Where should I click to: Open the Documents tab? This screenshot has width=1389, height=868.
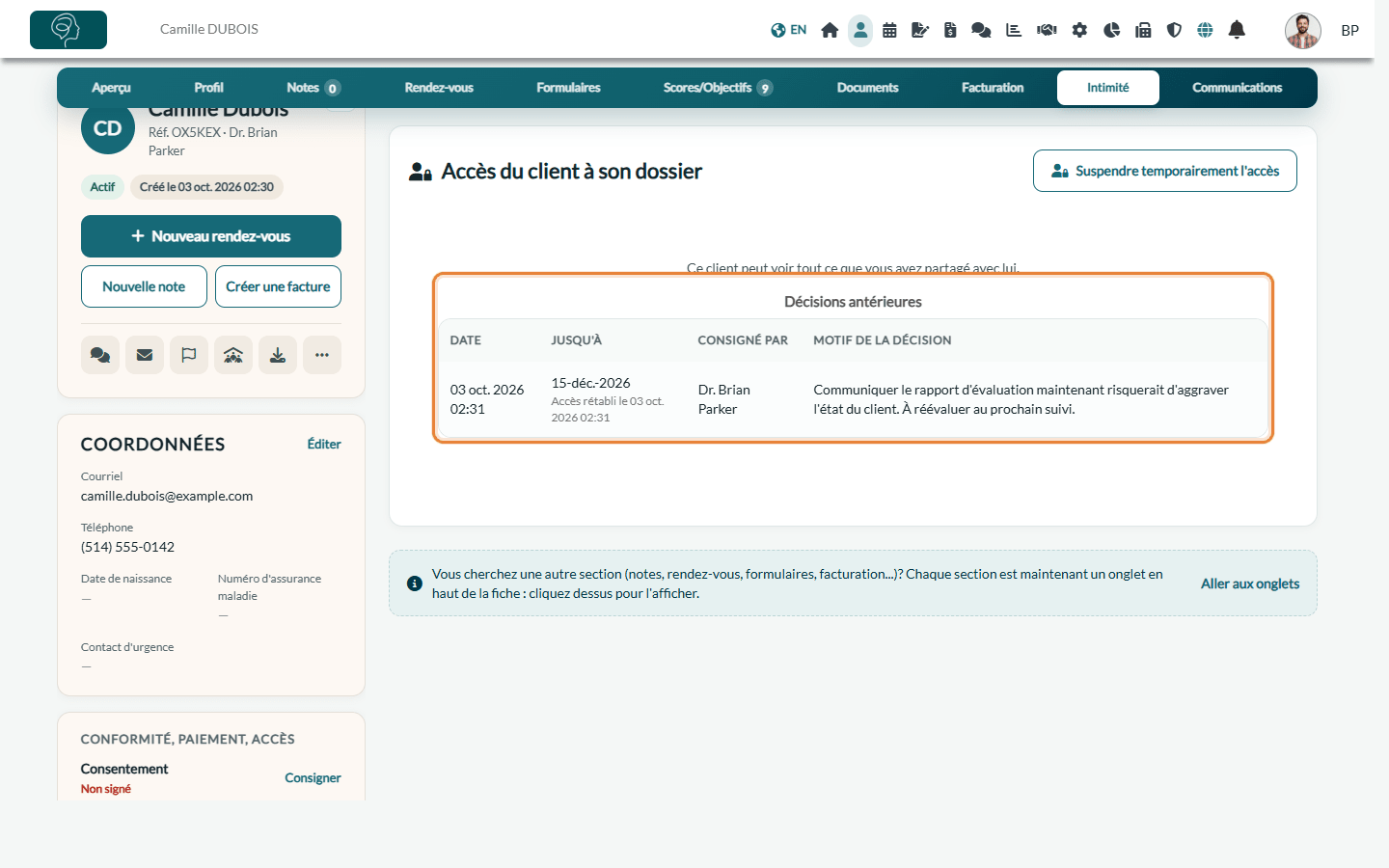pyautogui.click(x=867, y=88)
